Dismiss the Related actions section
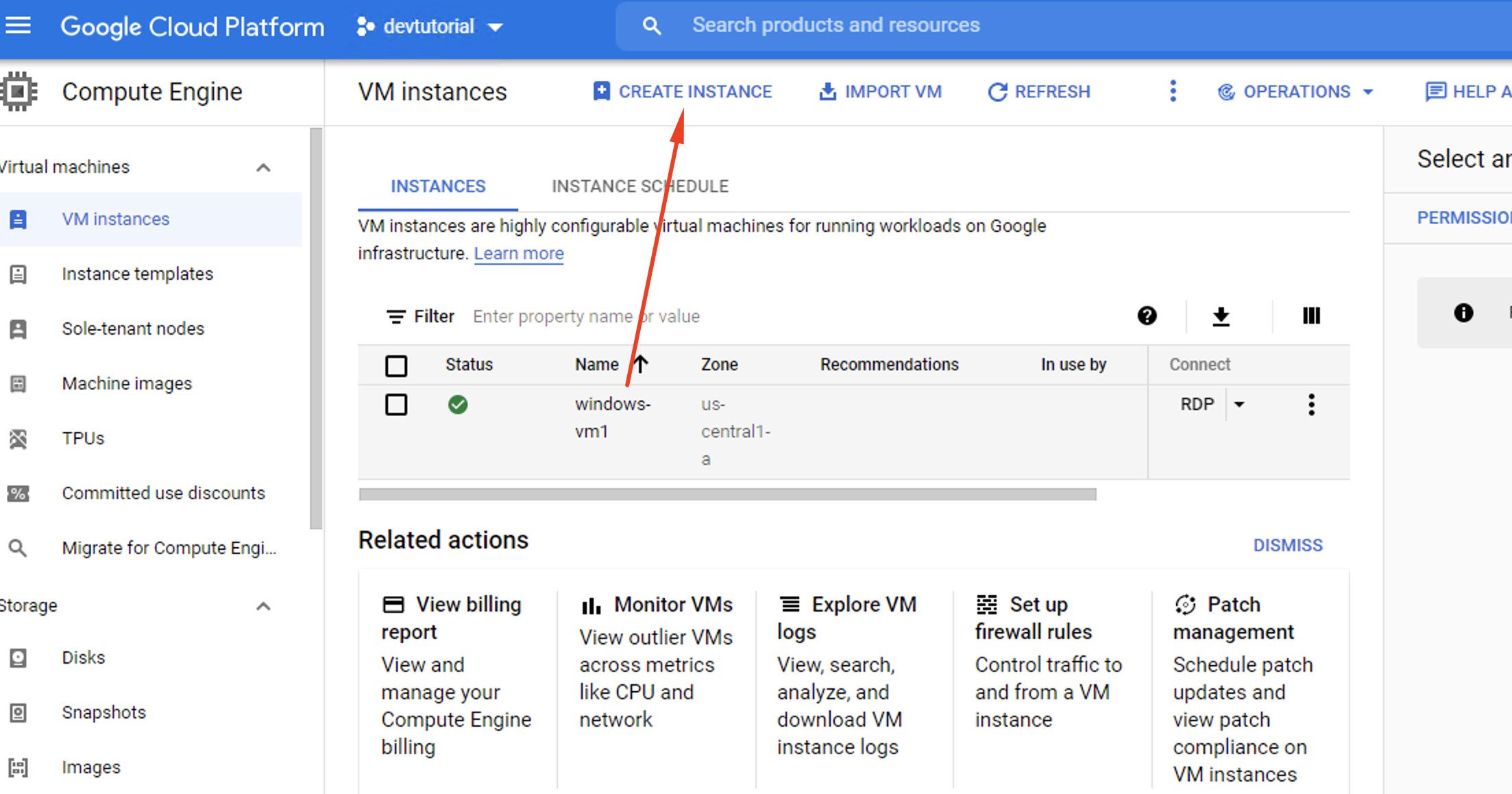The image size is (1512, 794). [1288, 545]
